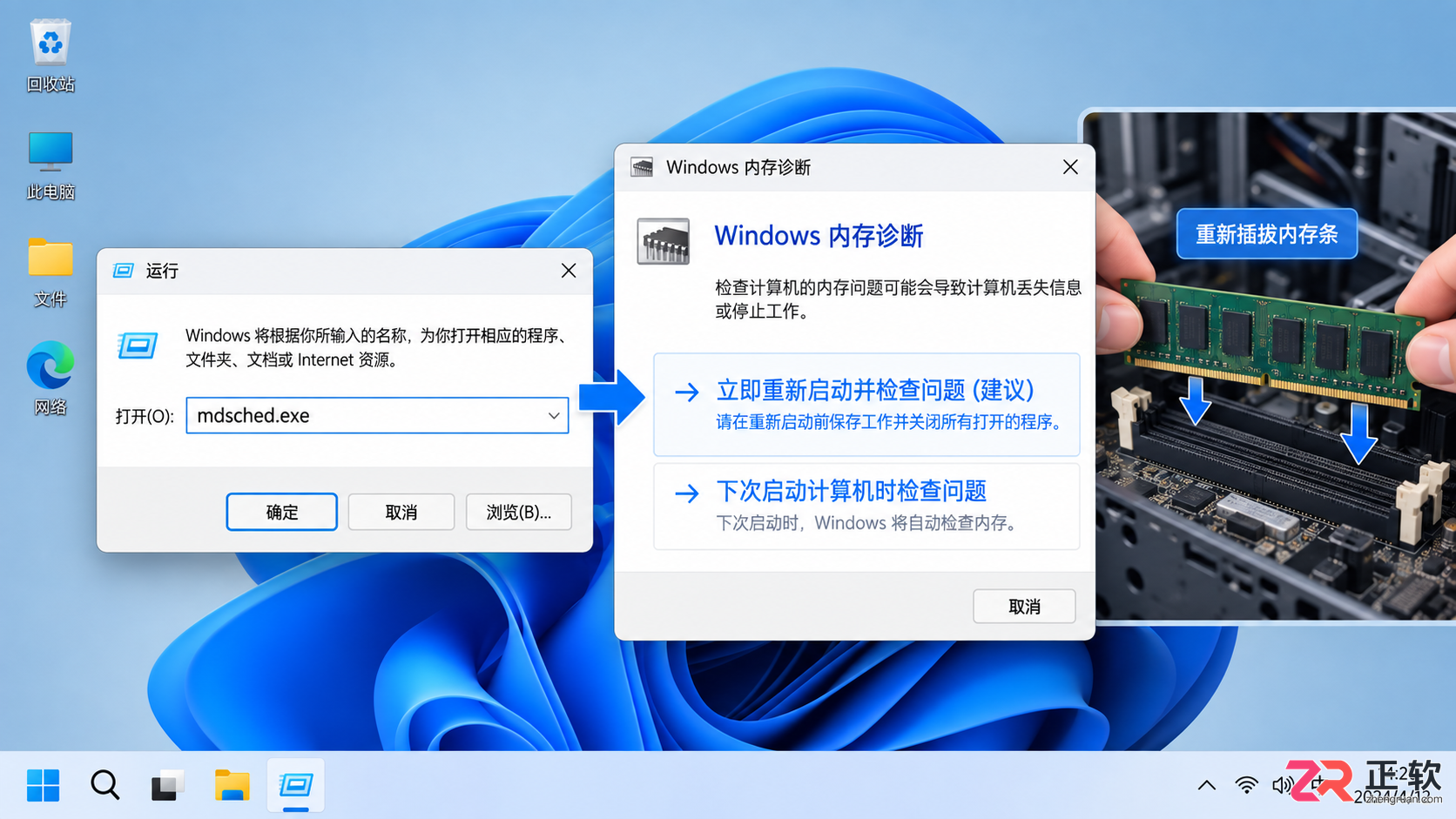The image size is (1456, 819).
Task: Open File Explorer from taskbar
Action: [232, 785]
